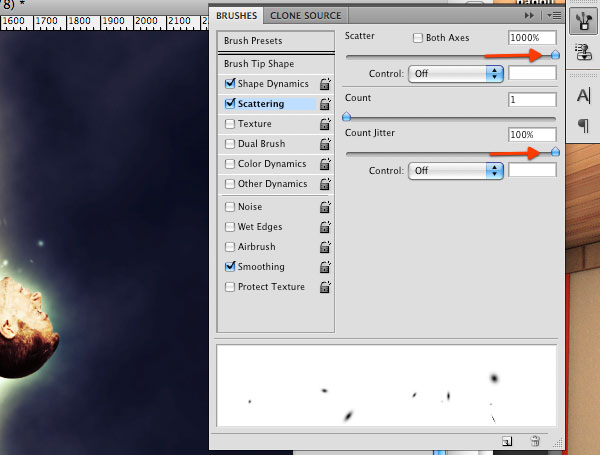Toggle lock for Protect Texture
The image size is (600, 455).
325,287
